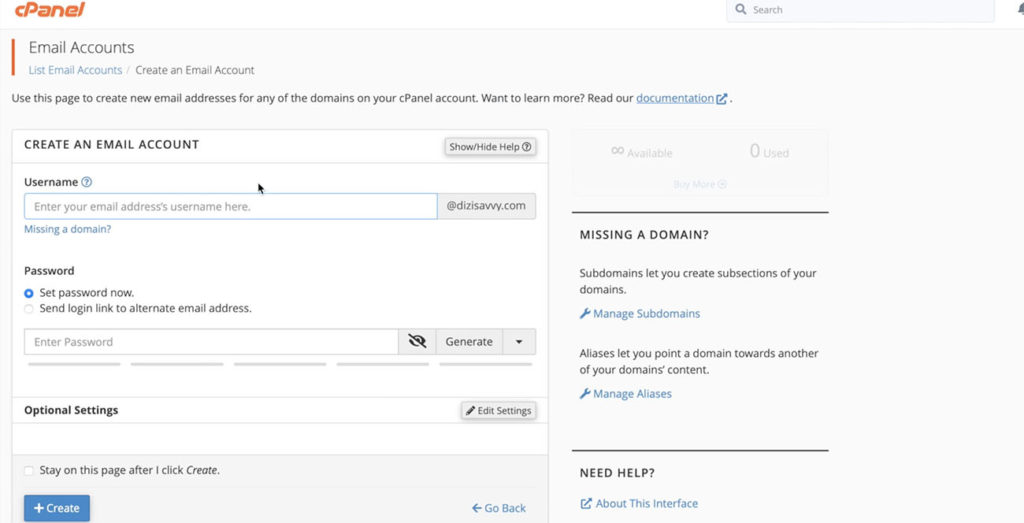The width and height of the screenshot is (1024, 523).
Task: Click the NEED HELP? heading
Action: click(617, 473)
